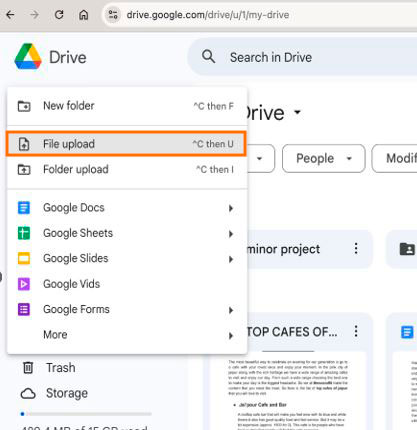This screenshot has width=417, height=430.
Task: Open the People filter dropdown
Action: 324,158
